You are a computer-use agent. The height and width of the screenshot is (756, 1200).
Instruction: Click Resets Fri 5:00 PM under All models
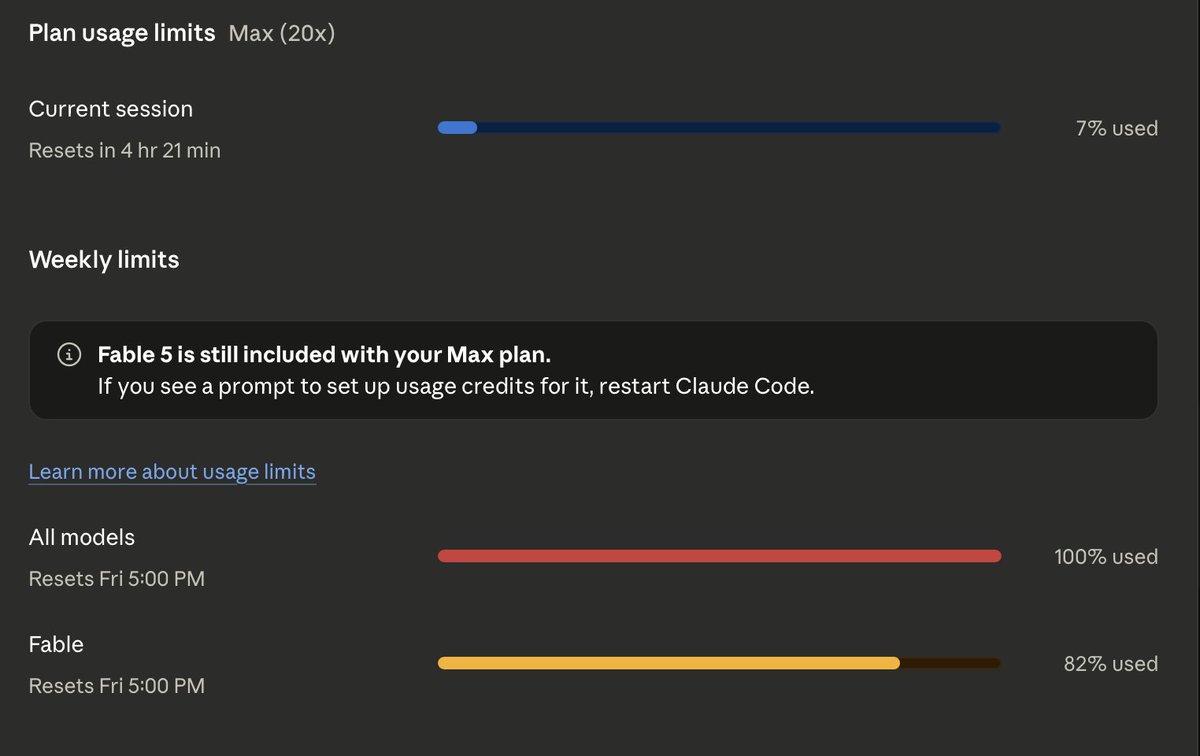(x=117, y=579)
